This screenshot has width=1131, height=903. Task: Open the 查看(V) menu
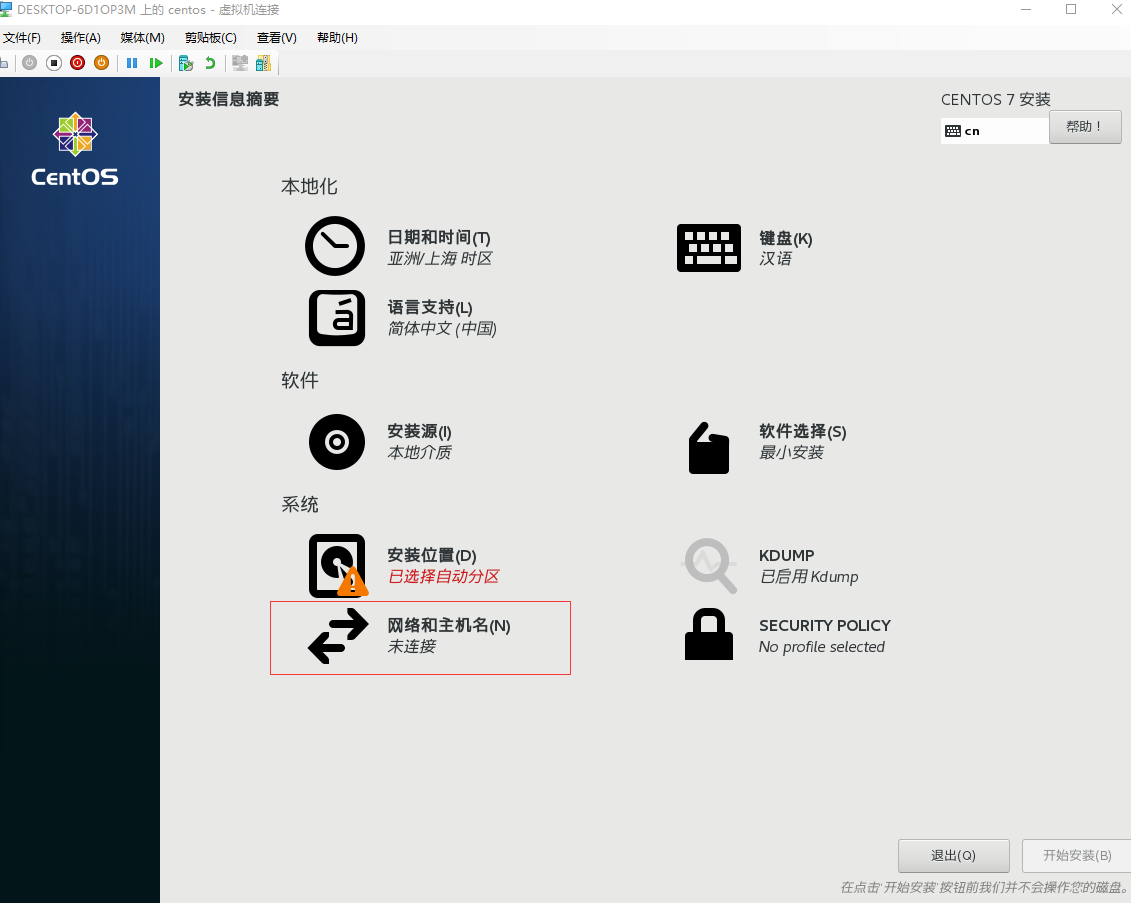coord(277,38)
